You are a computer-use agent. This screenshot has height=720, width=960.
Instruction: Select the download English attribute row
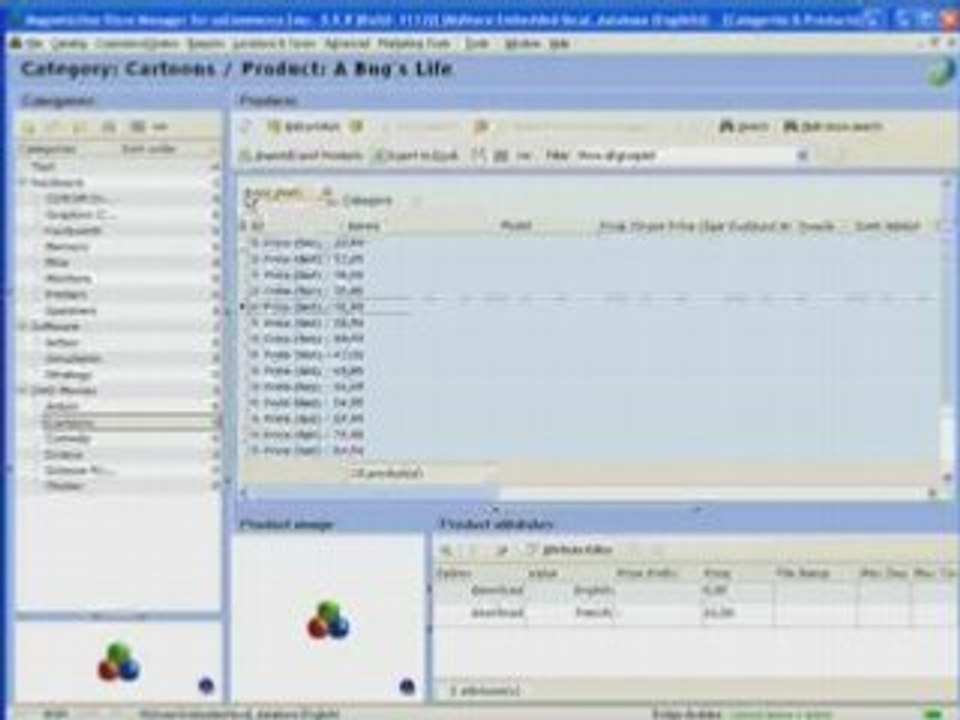click(695, 590)
